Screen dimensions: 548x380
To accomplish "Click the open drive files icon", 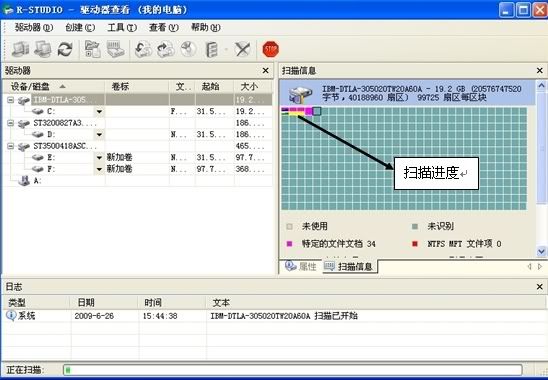I will tap(93, 49).
